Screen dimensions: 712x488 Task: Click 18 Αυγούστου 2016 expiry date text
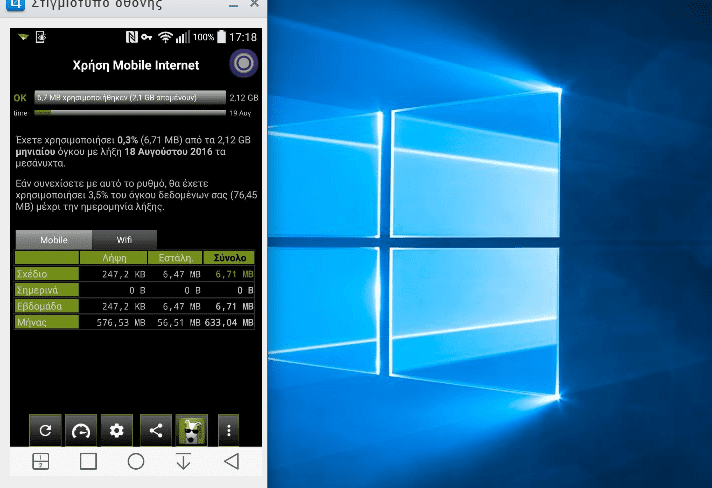(x=168, y=152)
